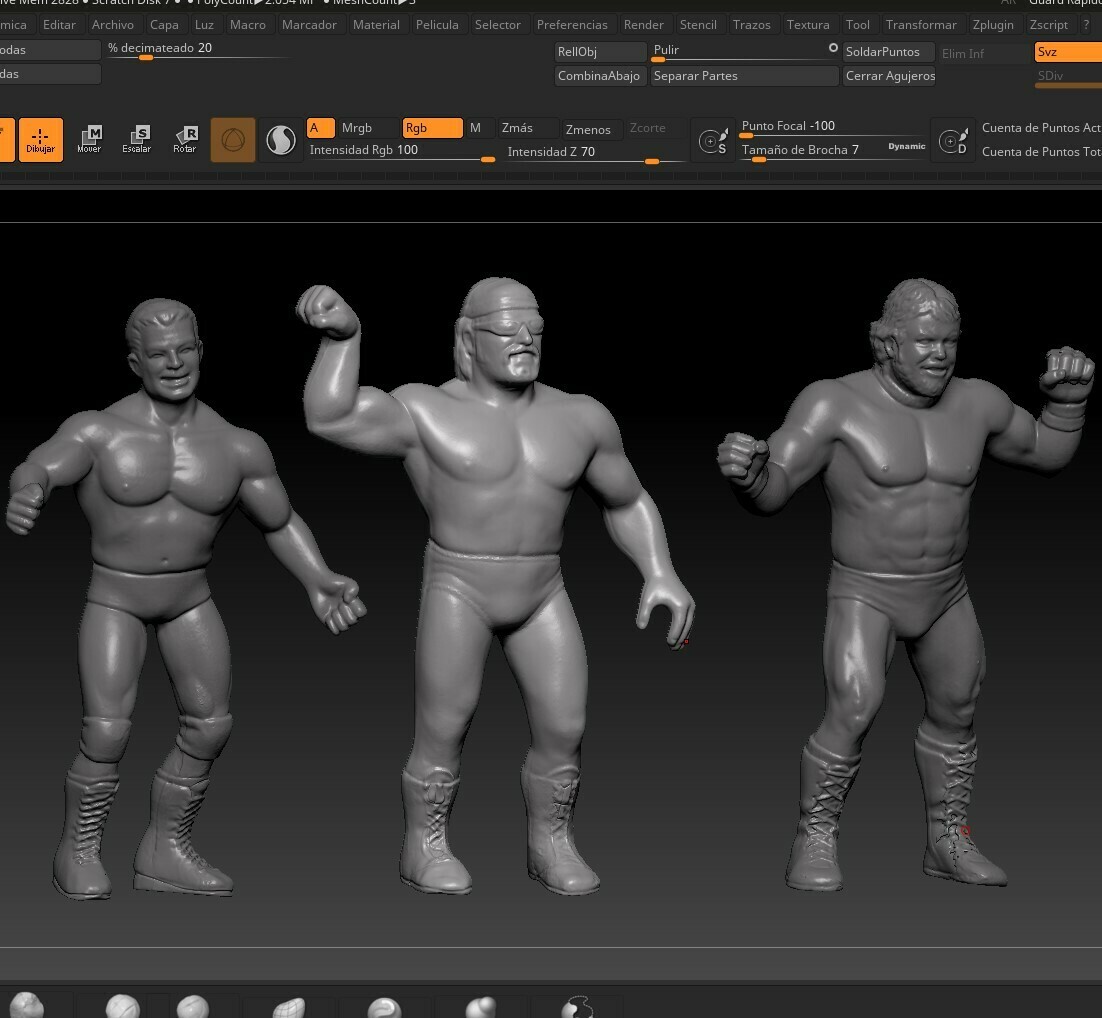Select the Rotar (Rotate) tool icon
Screen dimensions: 1102x1018
185,139
